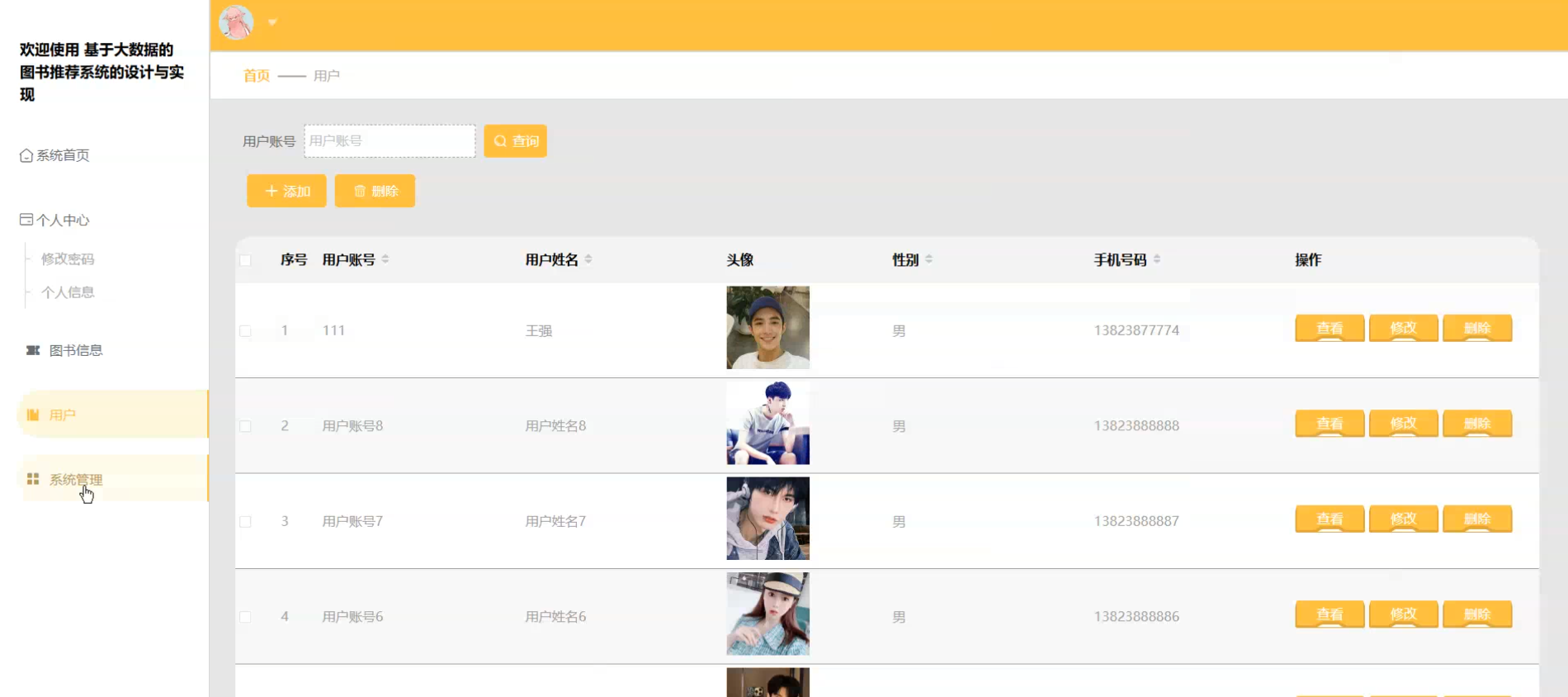Click the account cell 111
This screenshot has height=697, width=1568.
(333, 330)
